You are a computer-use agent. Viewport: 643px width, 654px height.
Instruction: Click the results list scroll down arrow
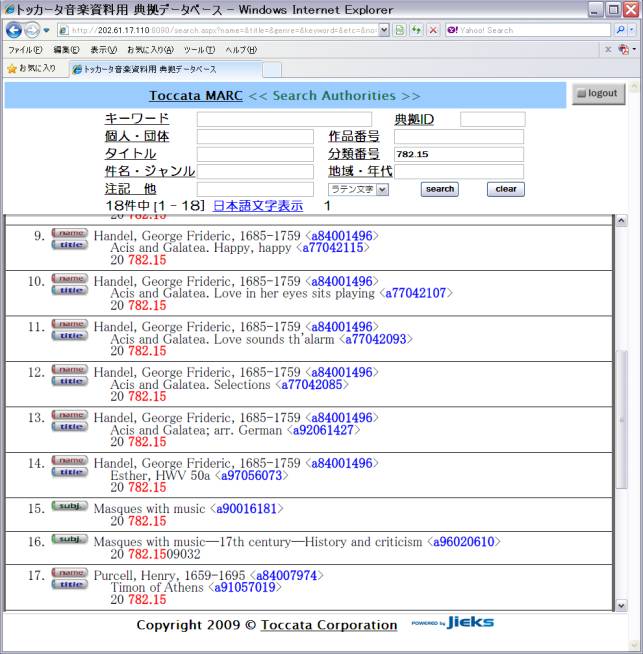[621, 606]
